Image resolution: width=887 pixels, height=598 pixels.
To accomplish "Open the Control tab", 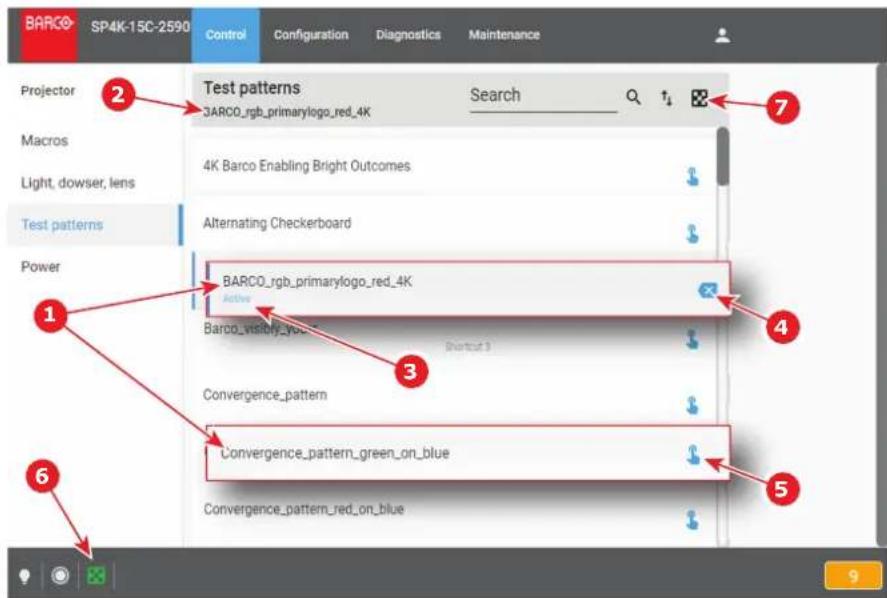I will pos(226,35).
